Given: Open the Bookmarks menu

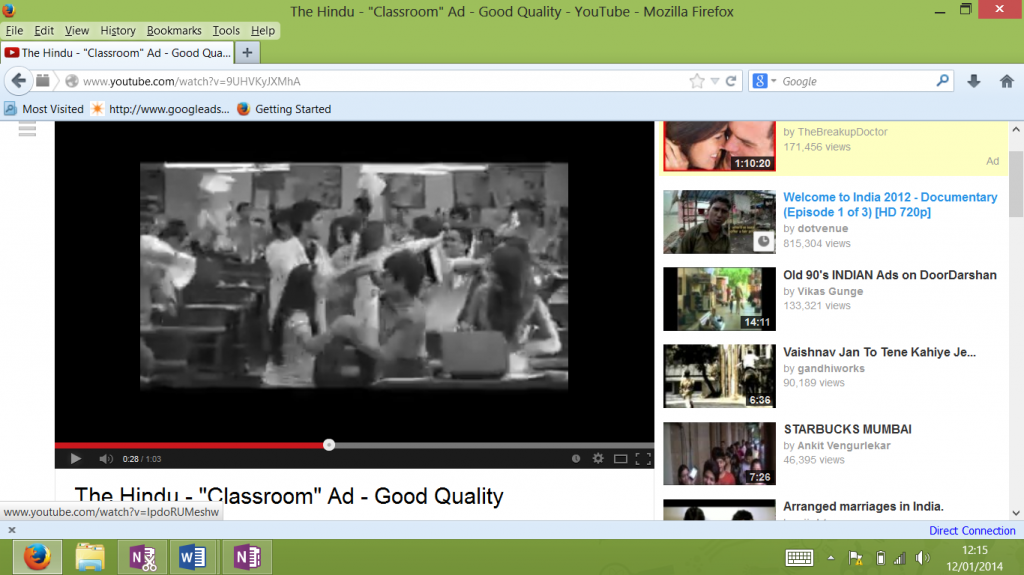Looking at the screenshot, I should 172,31.
